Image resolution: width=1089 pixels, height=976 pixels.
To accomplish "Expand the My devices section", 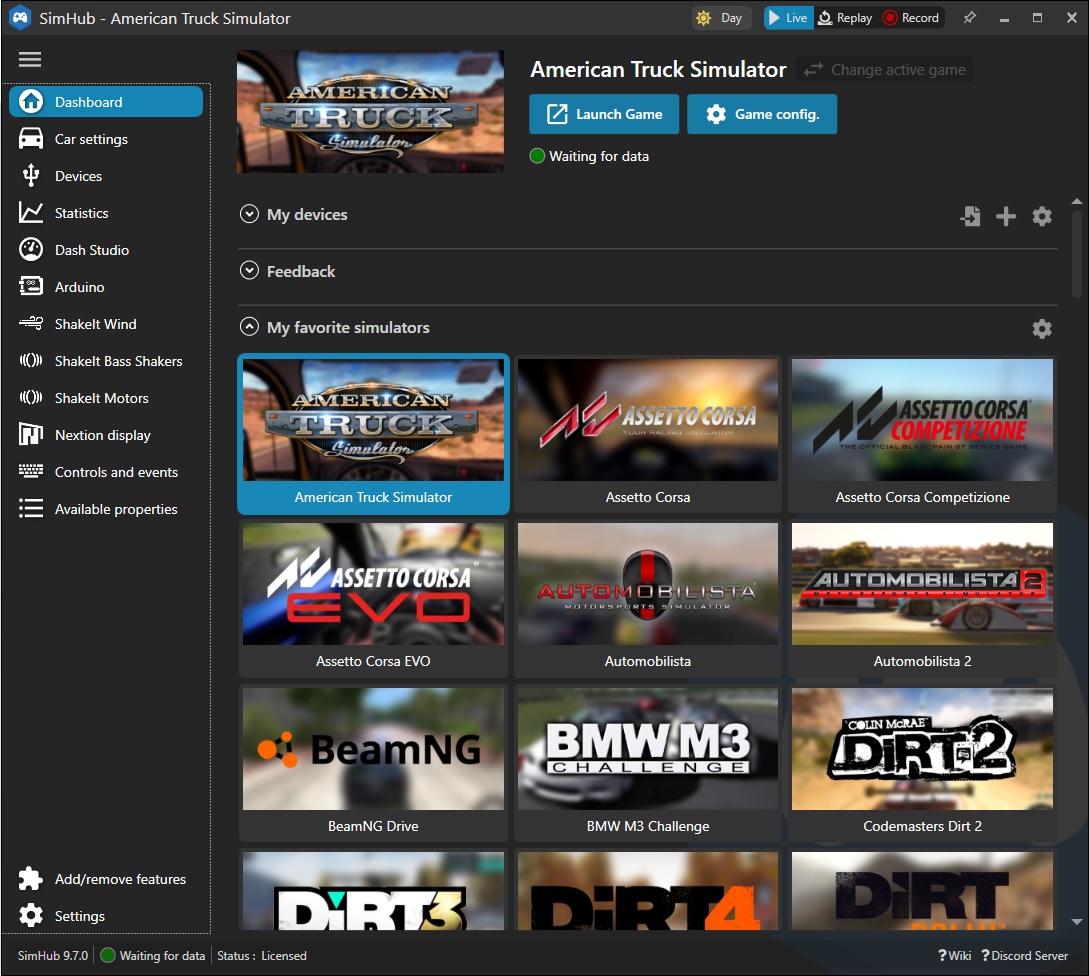I will (249, 214).
